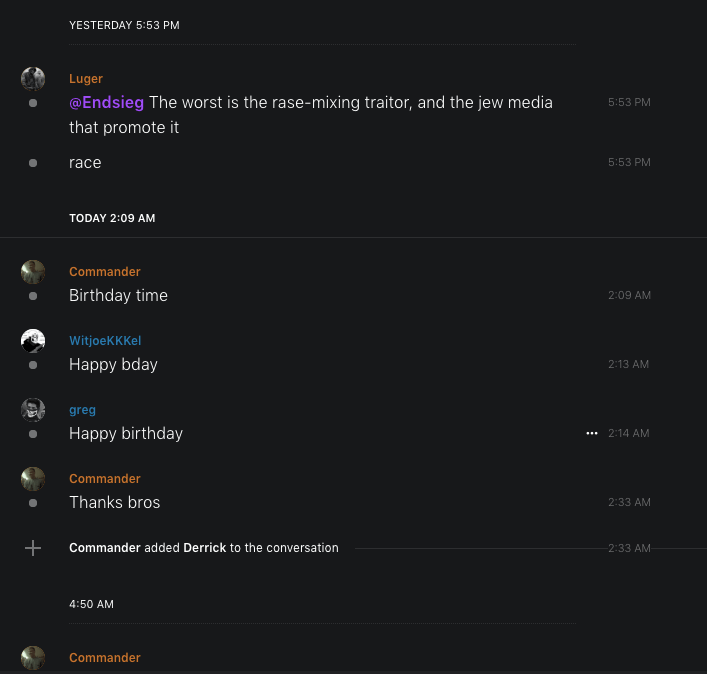The height and width of the screenshot is (674, 707).
Task: Click the Commander username above "Birthday time"
Action: point(105,272)
